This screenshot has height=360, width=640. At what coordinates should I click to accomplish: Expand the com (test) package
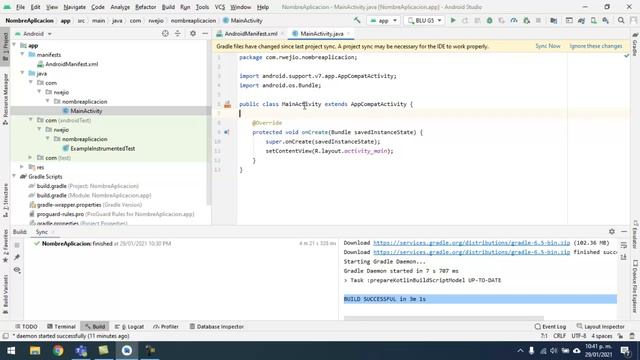click(x=31, y=158)
